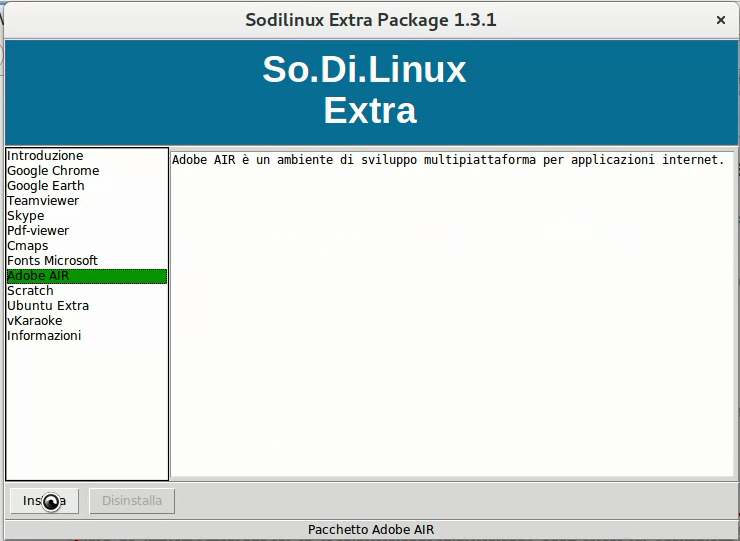Pick Fonts Microsoft in the list
Image resolution: width=740 pixels, height=541 pixels.
click(53, 261)
